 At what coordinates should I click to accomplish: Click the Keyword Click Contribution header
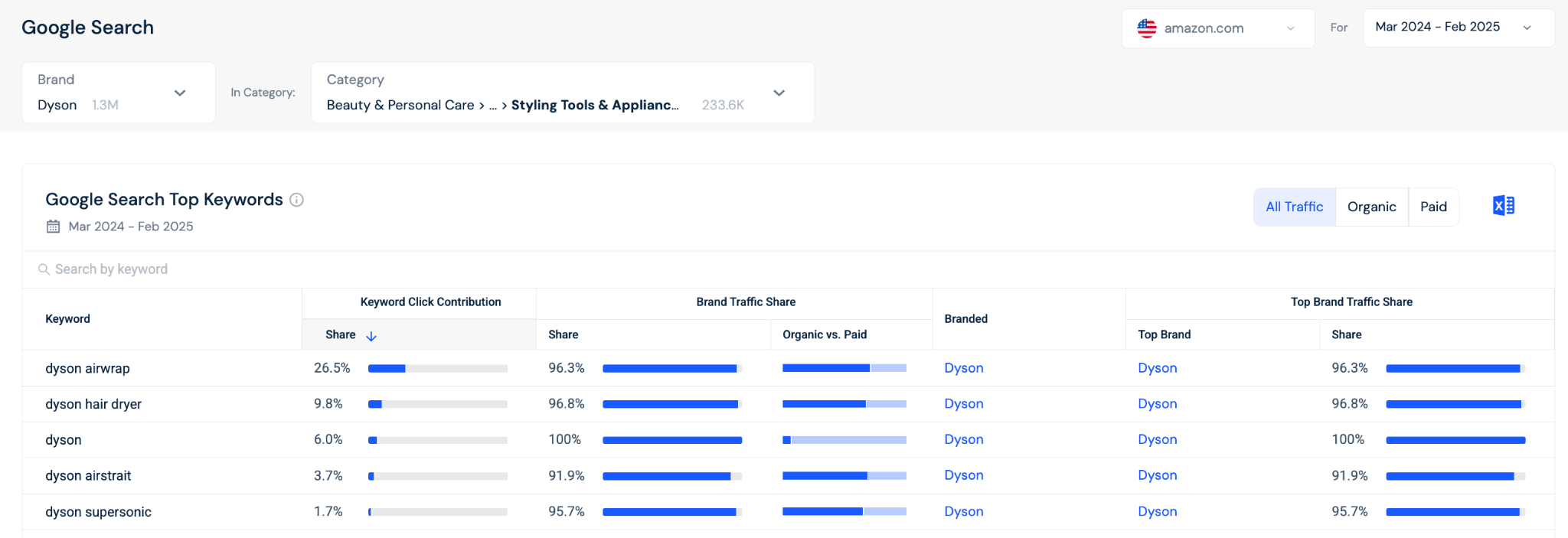[430, 302]
